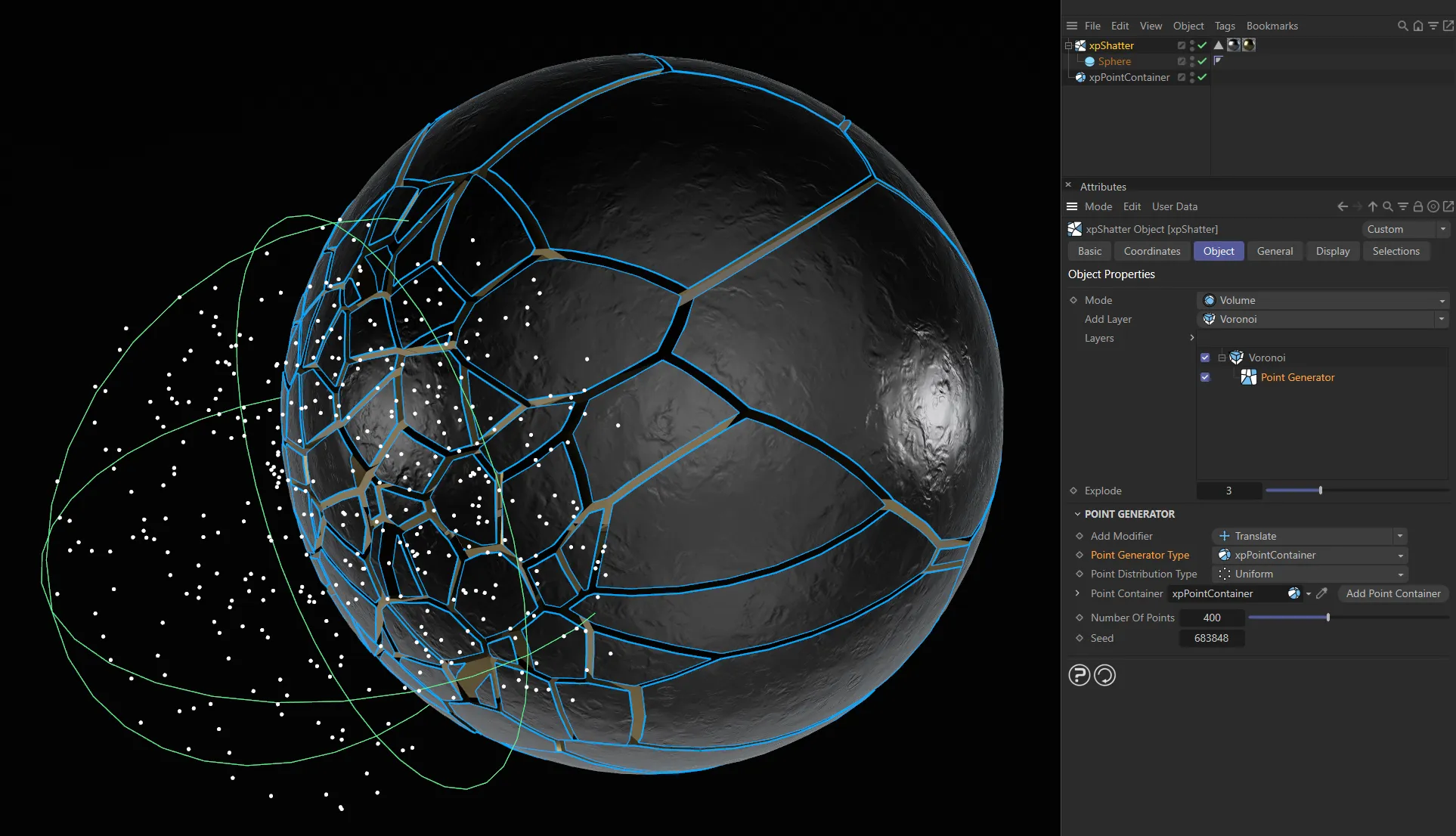This screenshot has width=1456, height=836.
Task: Click the eyedropper next to Point Container field
Action: (1321, 593)
